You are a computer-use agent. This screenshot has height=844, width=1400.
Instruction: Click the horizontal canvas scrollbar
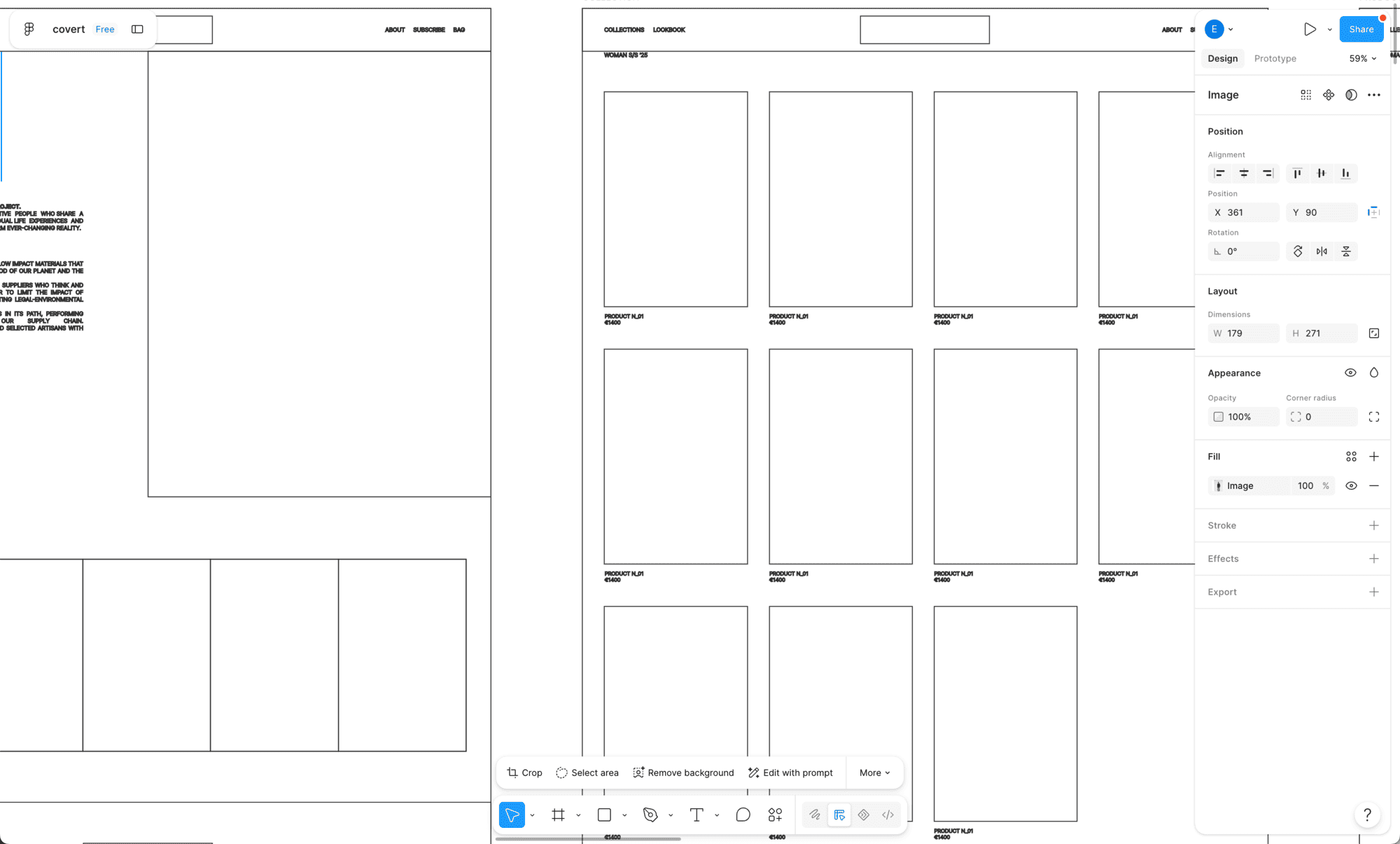(x=588, y=838)
